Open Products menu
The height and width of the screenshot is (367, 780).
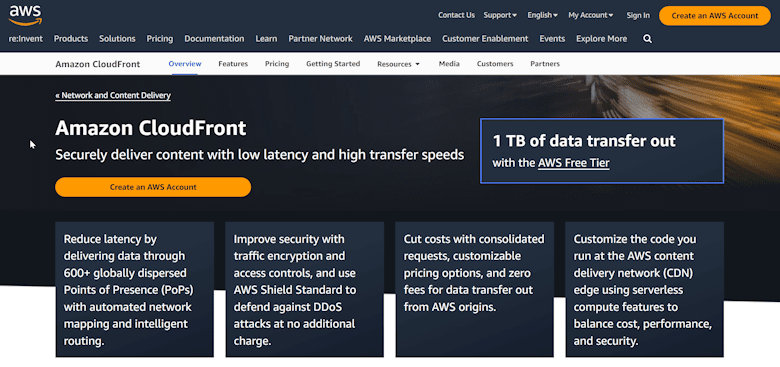71,39
